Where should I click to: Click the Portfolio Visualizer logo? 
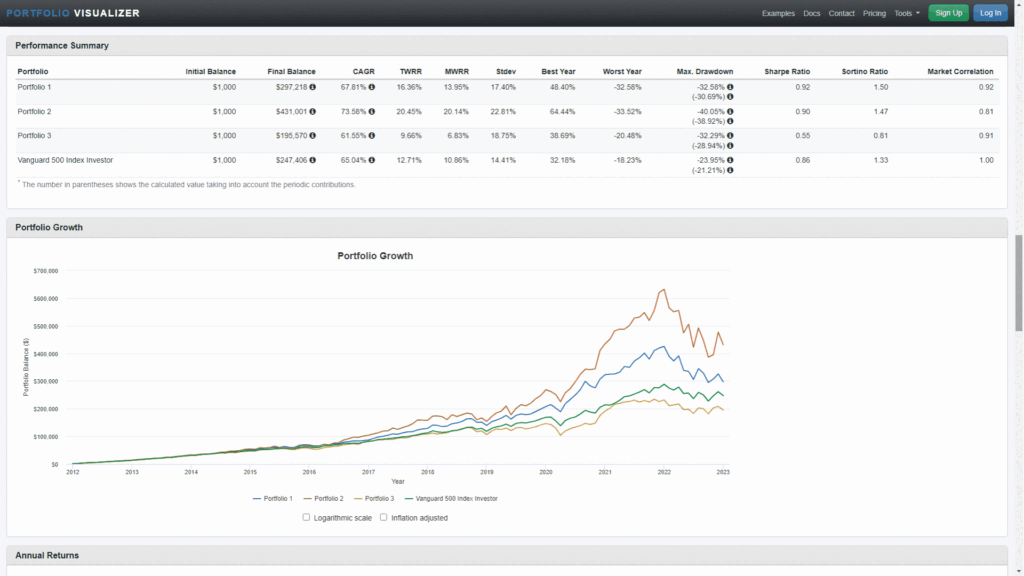73,13
